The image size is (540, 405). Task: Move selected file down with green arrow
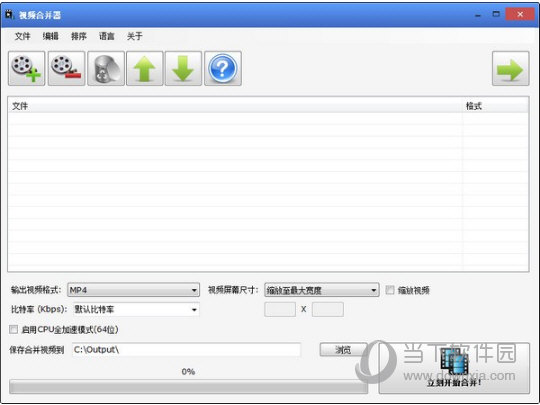(183, 69)
